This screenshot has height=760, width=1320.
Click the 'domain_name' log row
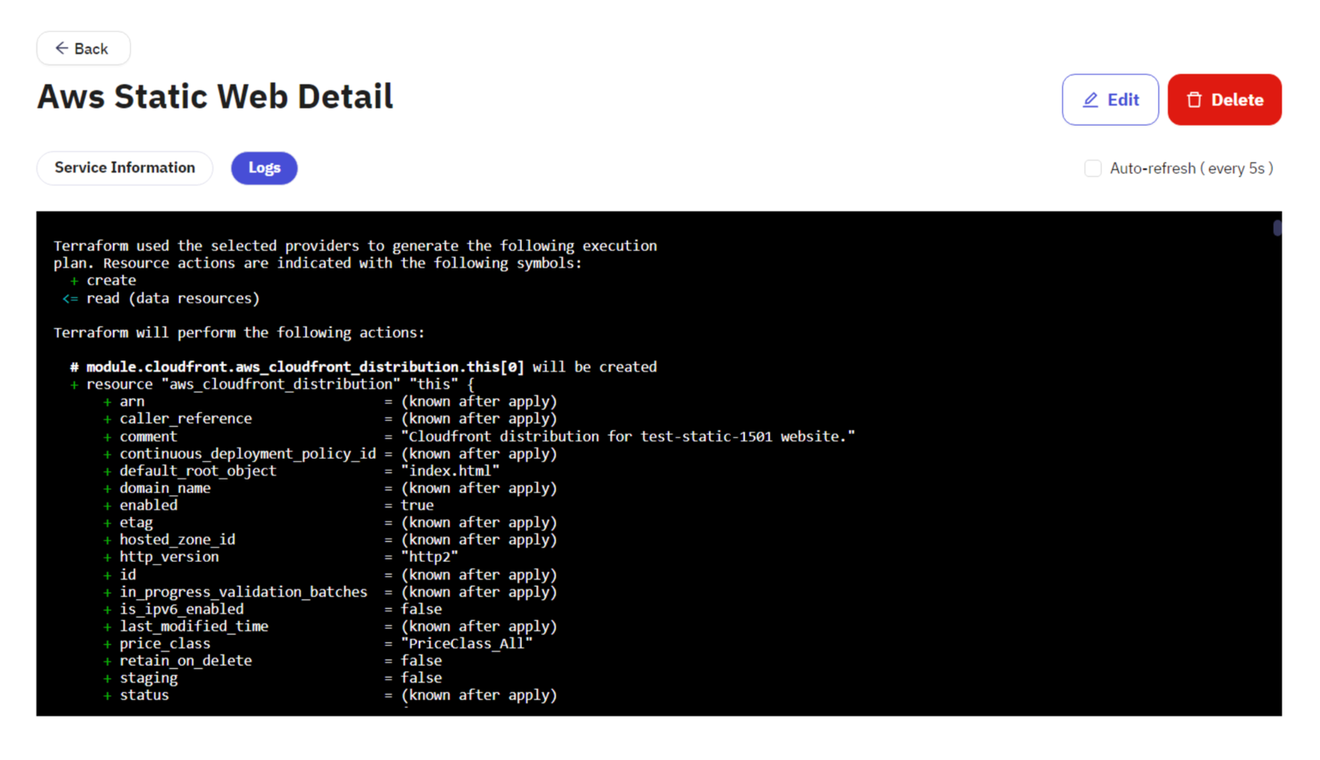coord(330,488)
